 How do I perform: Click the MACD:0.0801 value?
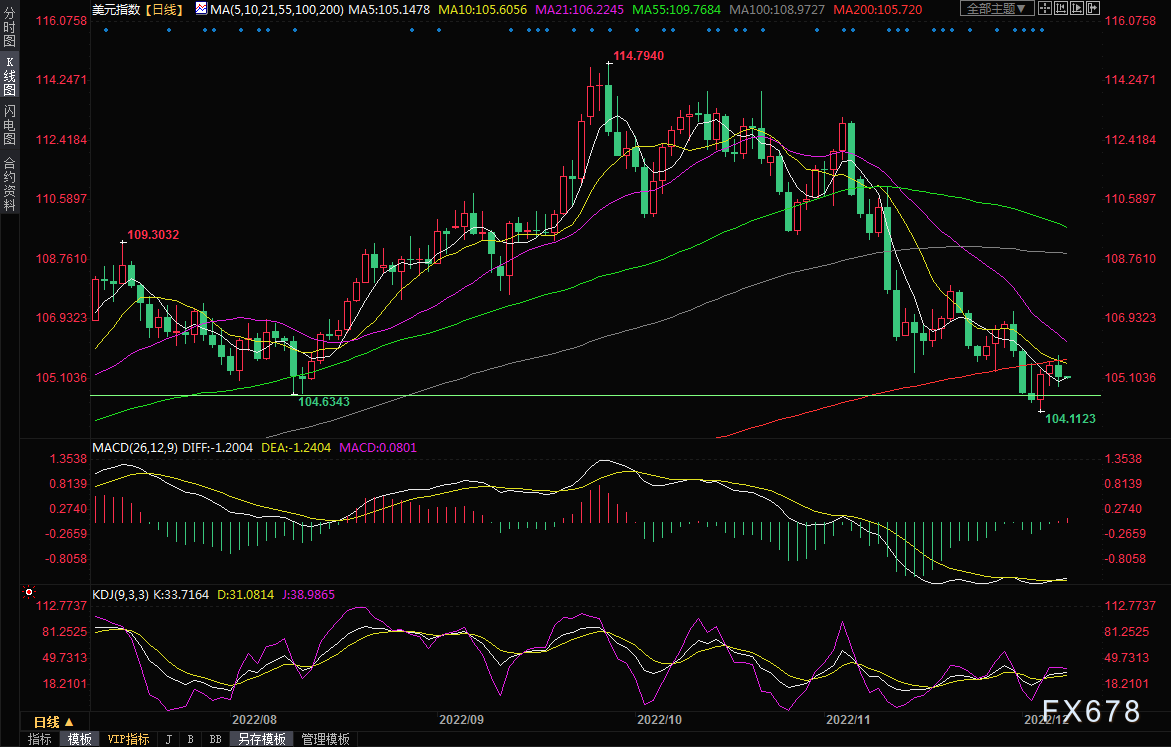tap(378, 447)
